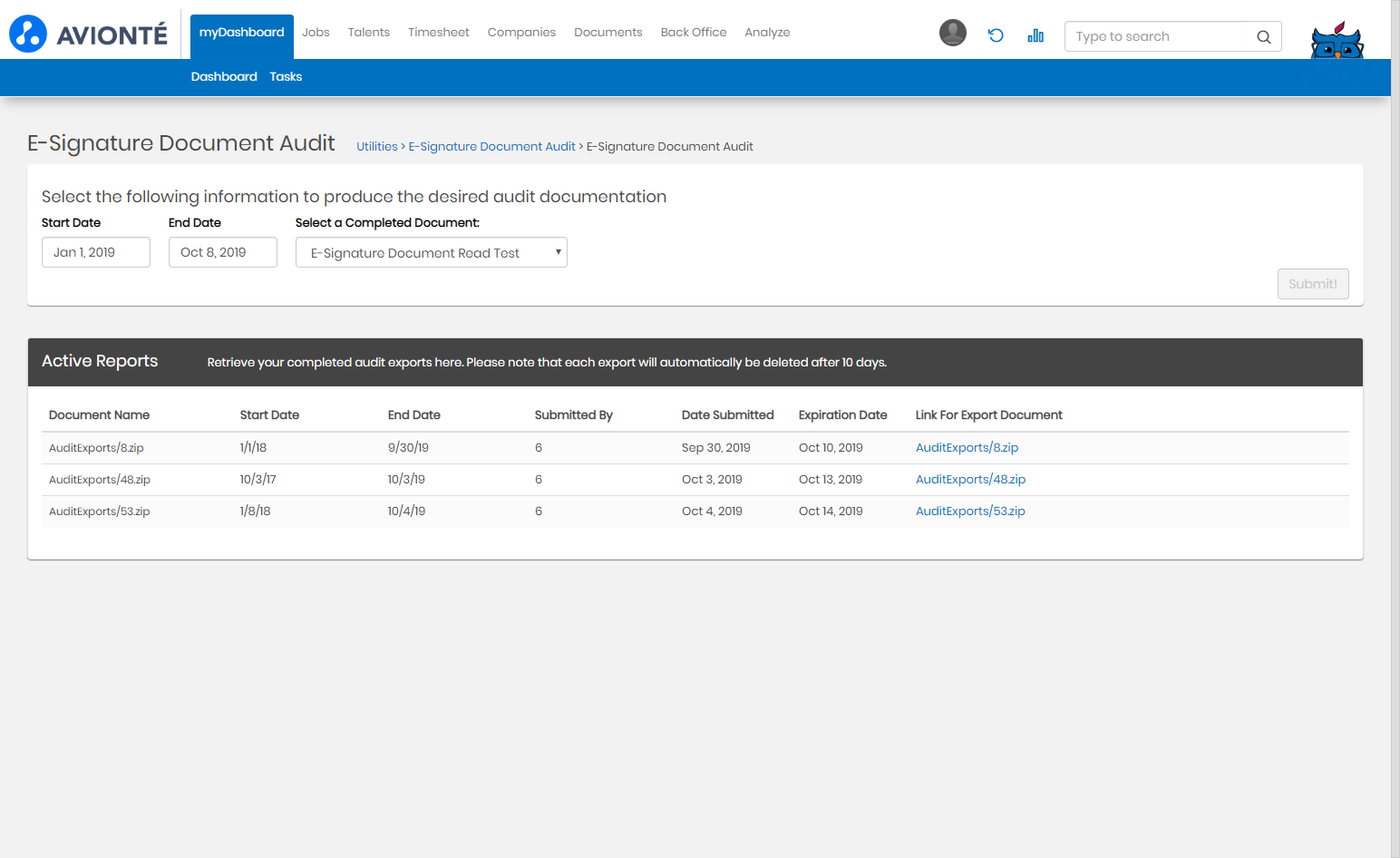Image resolution: width=1400 pixels, height=858 pixels.
Task: Click the owl mascot icon
Action: pyautogui.click(x=1337, y=40)
